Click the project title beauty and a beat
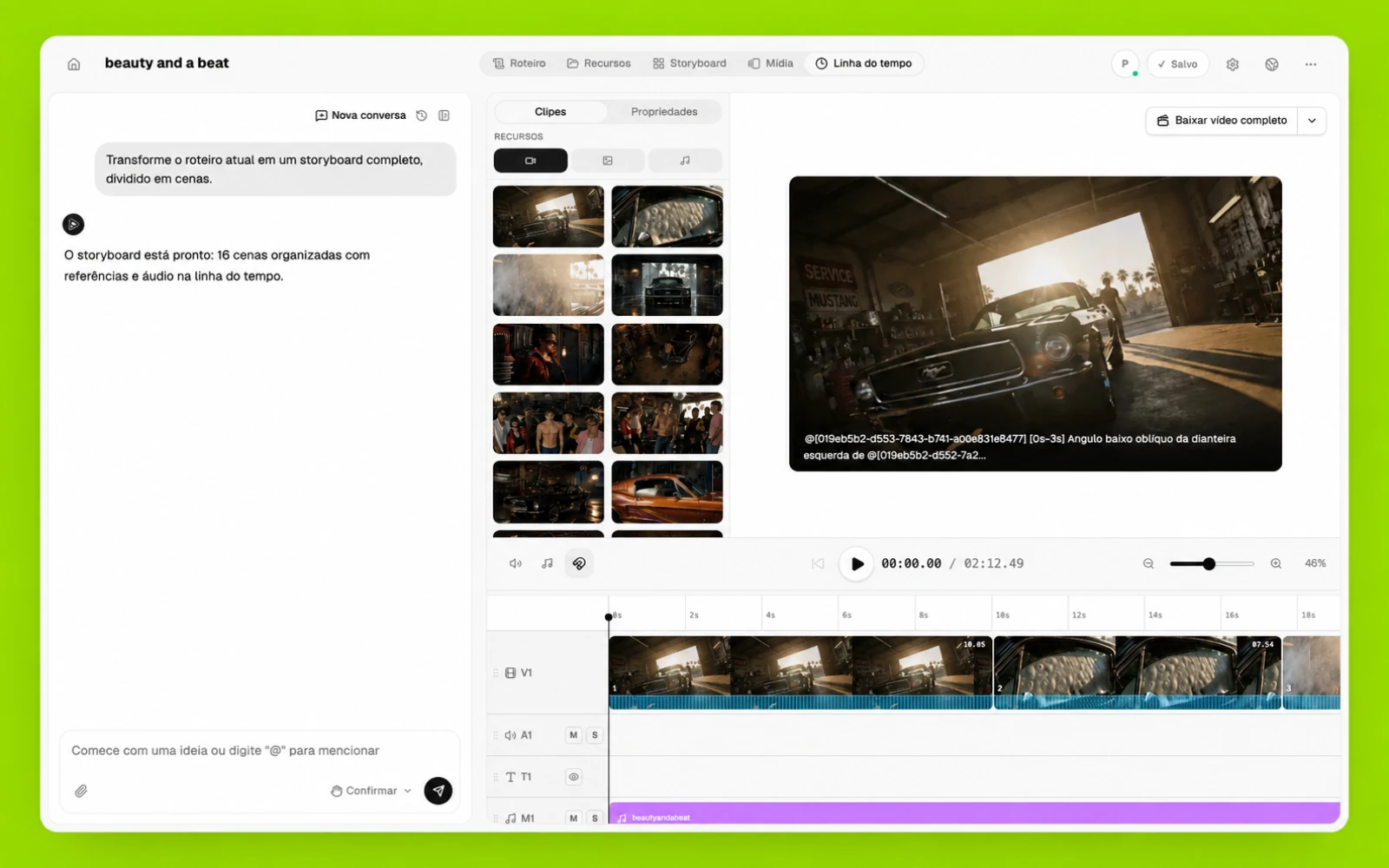Screen dimensions: 1389x868 (x=167, y=63)
